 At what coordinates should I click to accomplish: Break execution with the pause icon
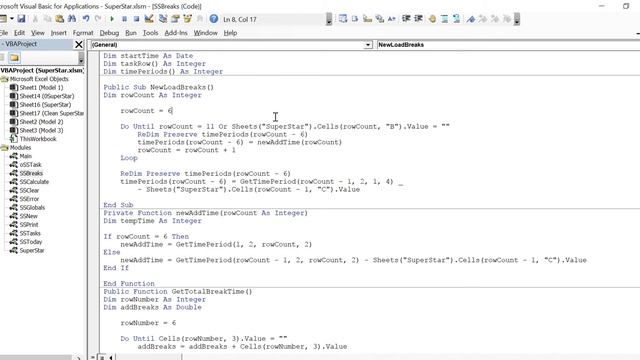[x=124, y=19]
